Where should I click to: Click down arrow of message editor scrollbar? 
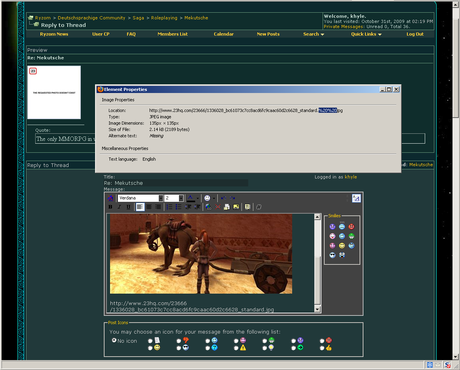317,309
